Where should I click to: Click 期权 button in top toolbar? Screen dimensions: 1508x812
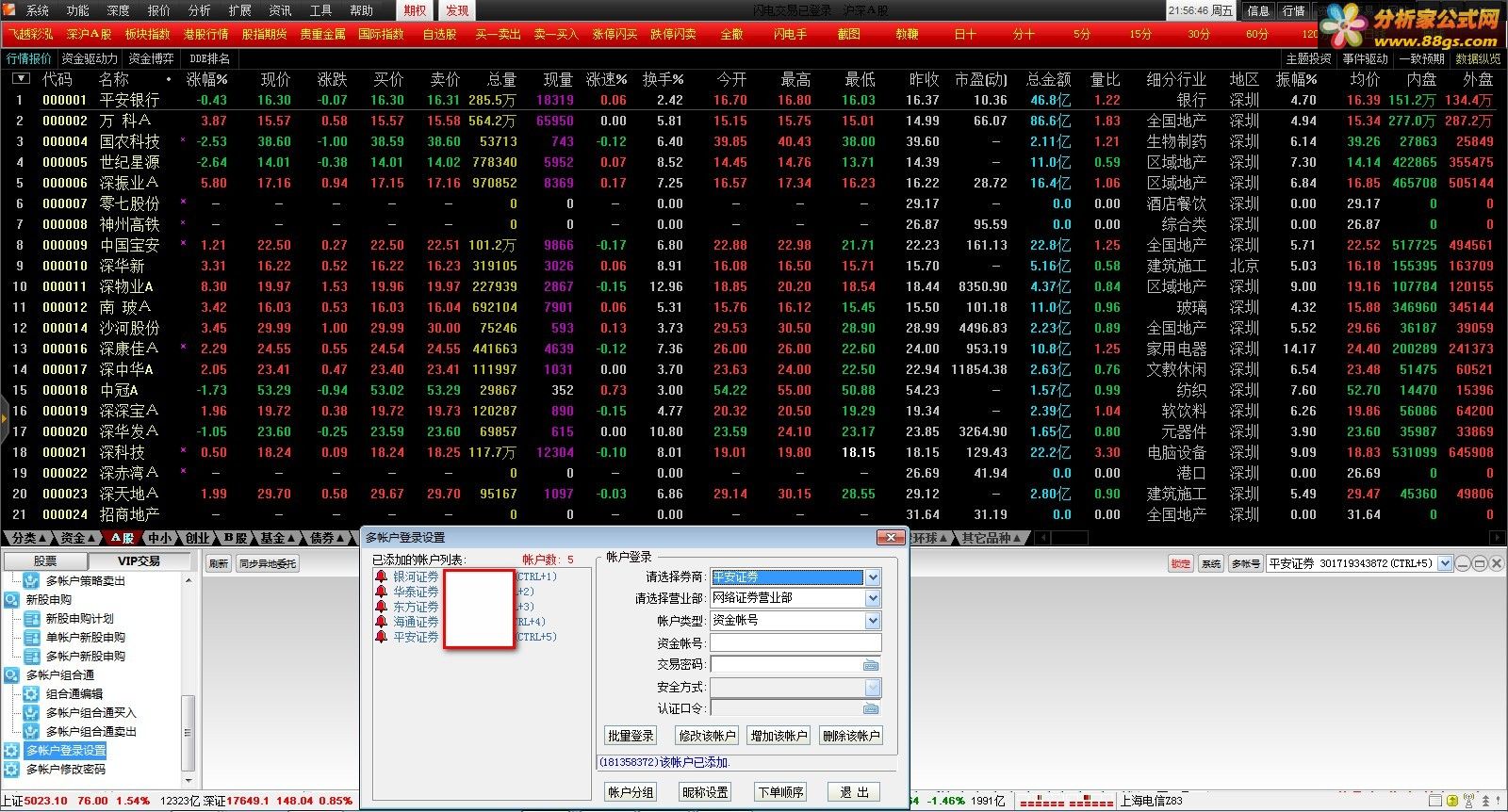pyautogui.click(x=415, y=10)
